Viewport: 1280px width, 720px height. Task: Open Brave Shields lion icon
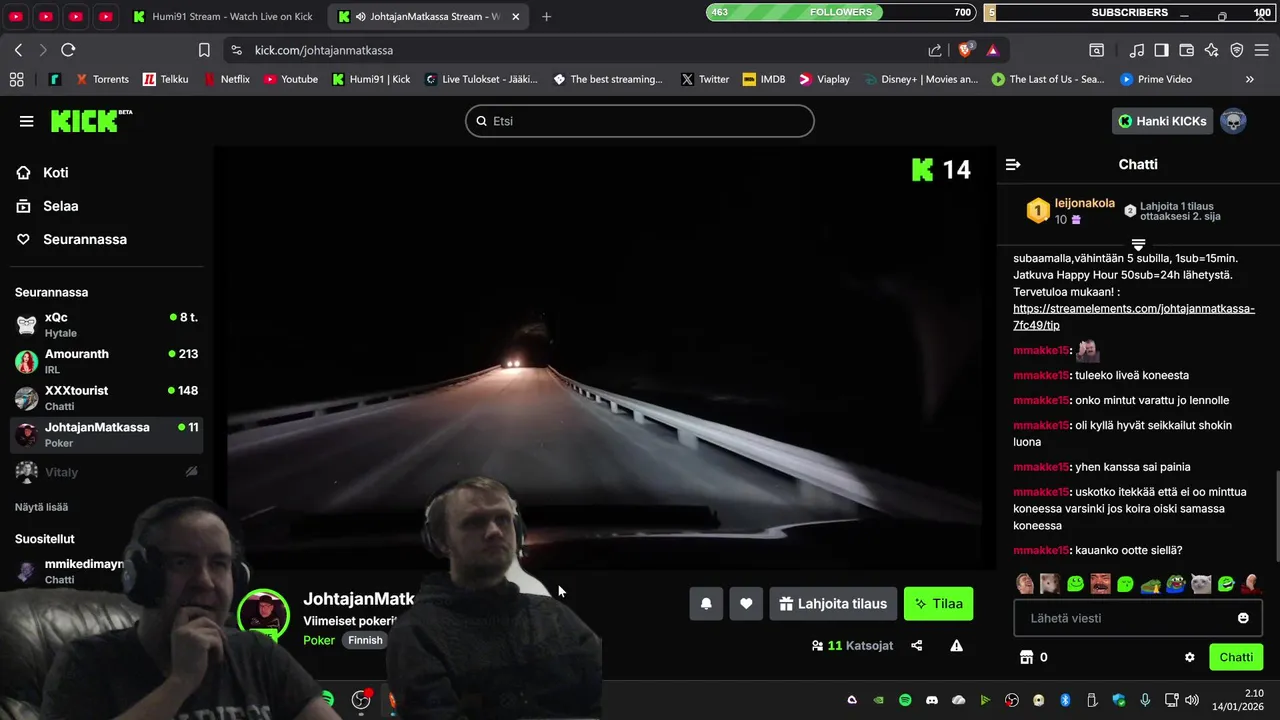point(966,49)
